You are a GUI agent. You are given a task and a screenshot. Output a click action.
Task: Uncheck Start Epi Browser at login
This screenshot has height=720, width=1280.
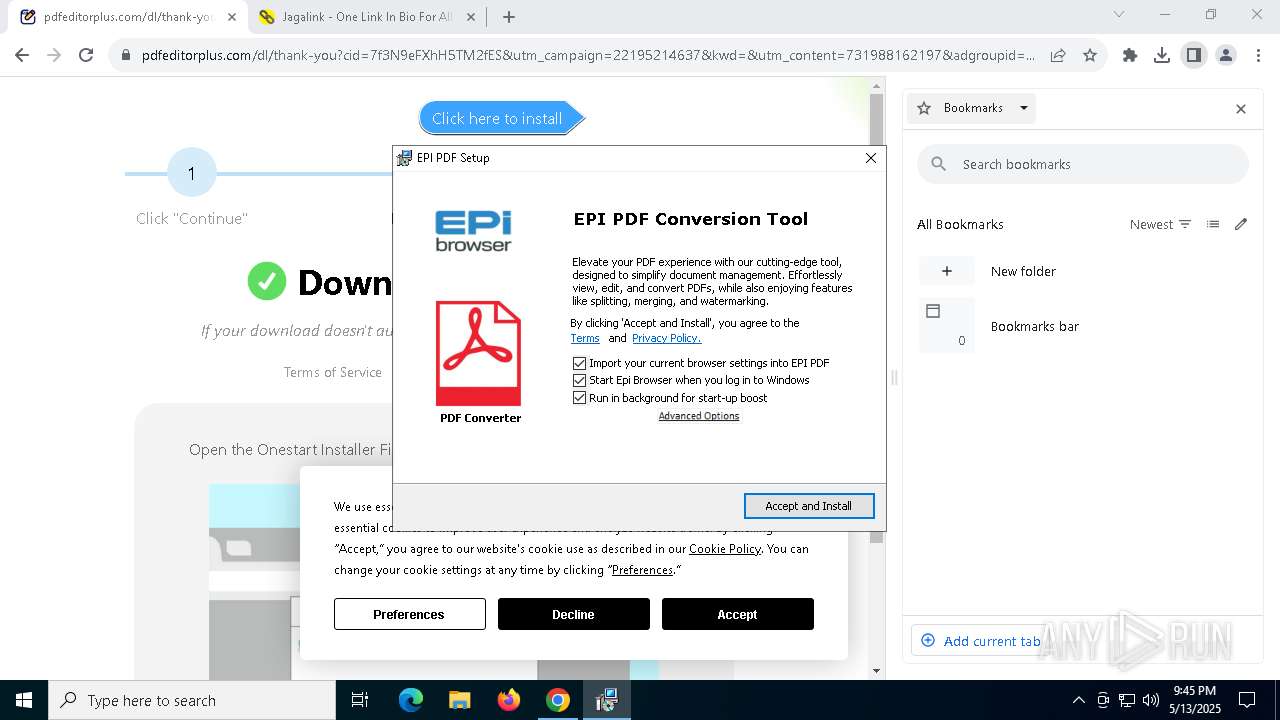tap(579, 380)
